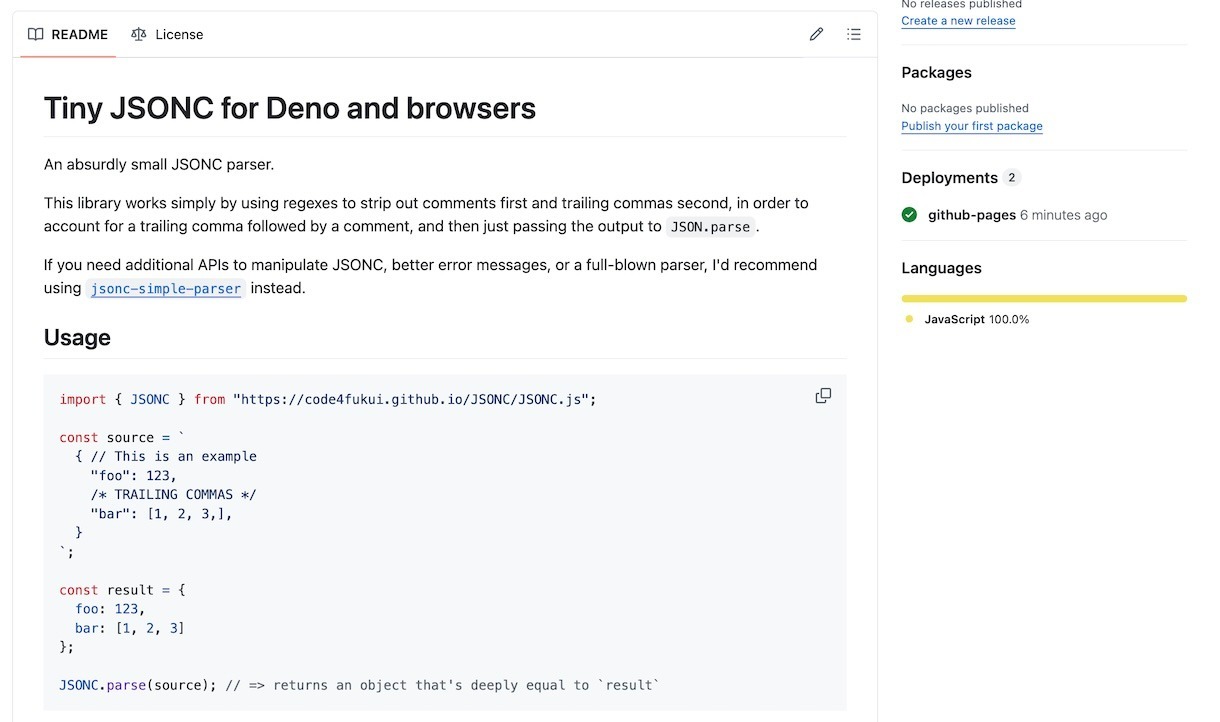Click the green check deployment status icon

pos(909,215)
